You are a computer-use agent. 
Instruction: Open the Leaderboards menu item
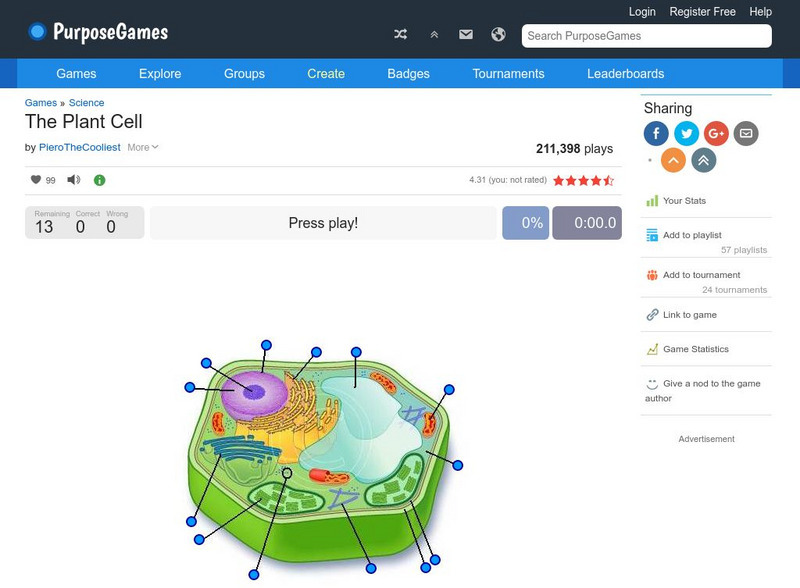click(625, 74)
